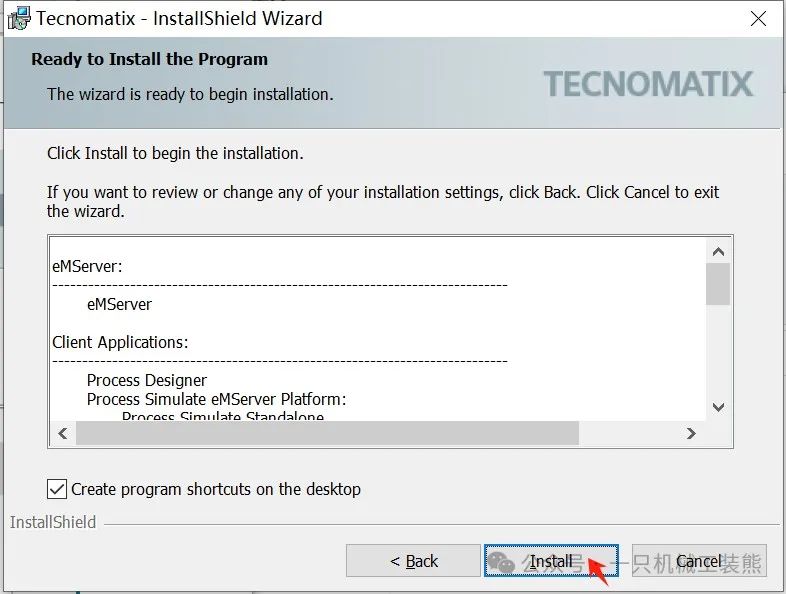Click the TECNOMATIX logo in the header

click(648, 83)
